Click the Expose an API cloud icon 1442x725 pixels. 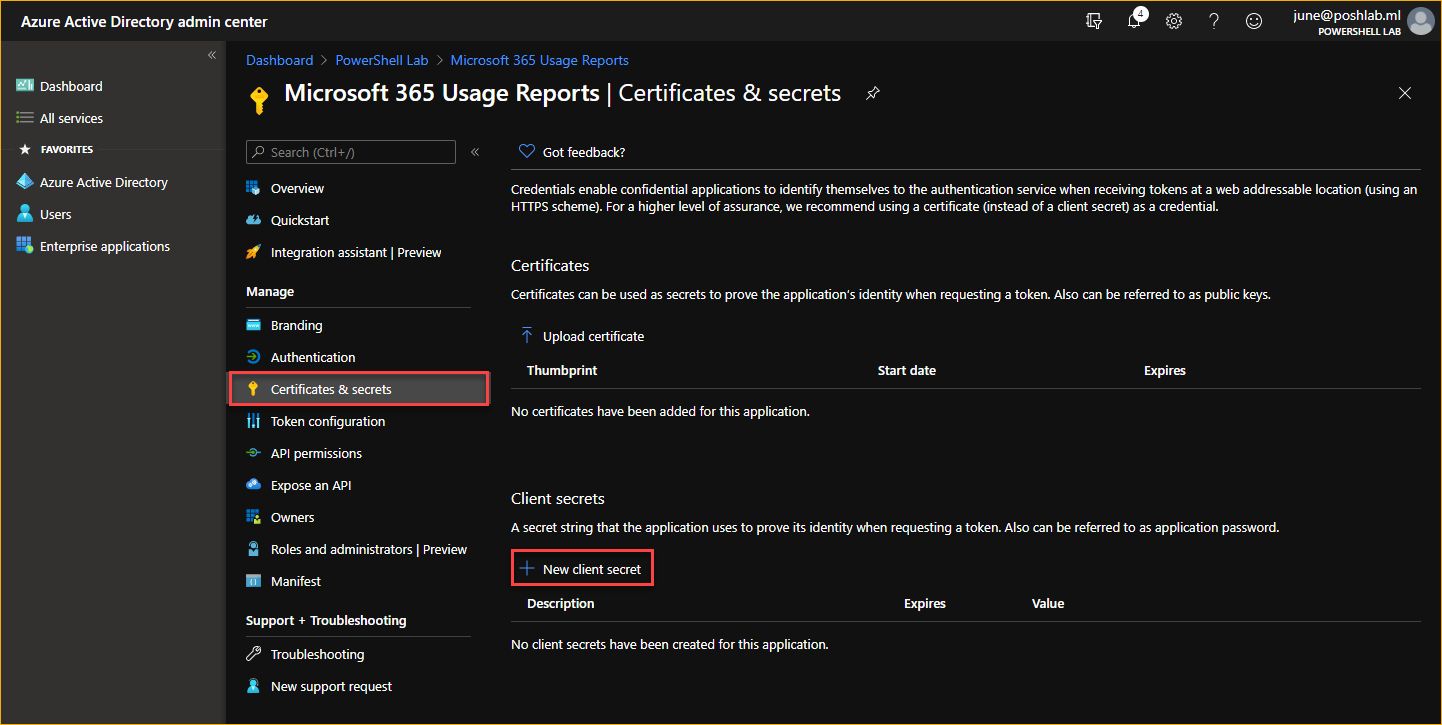pos(253,485)
